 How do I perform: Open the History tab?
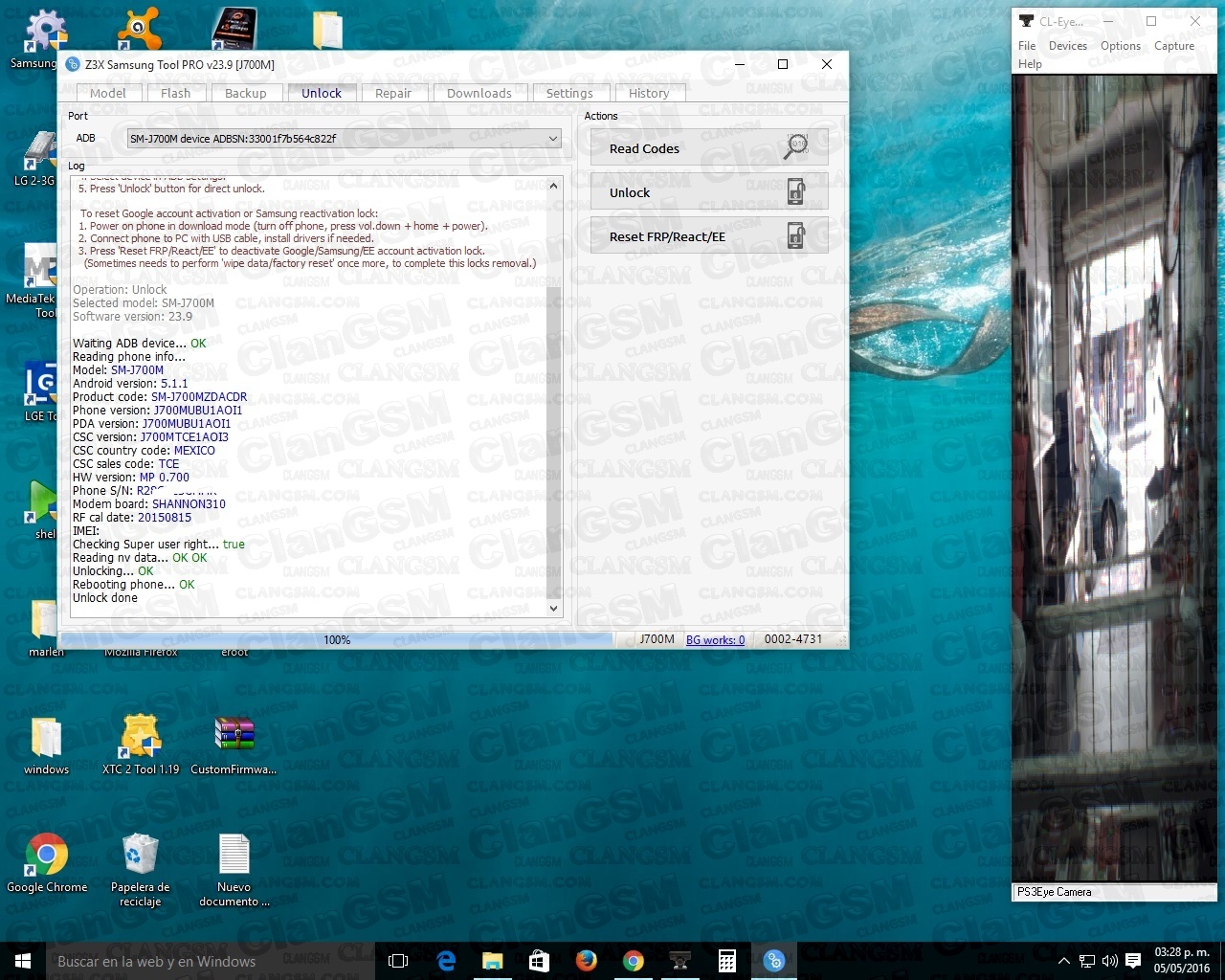[649, 93]
